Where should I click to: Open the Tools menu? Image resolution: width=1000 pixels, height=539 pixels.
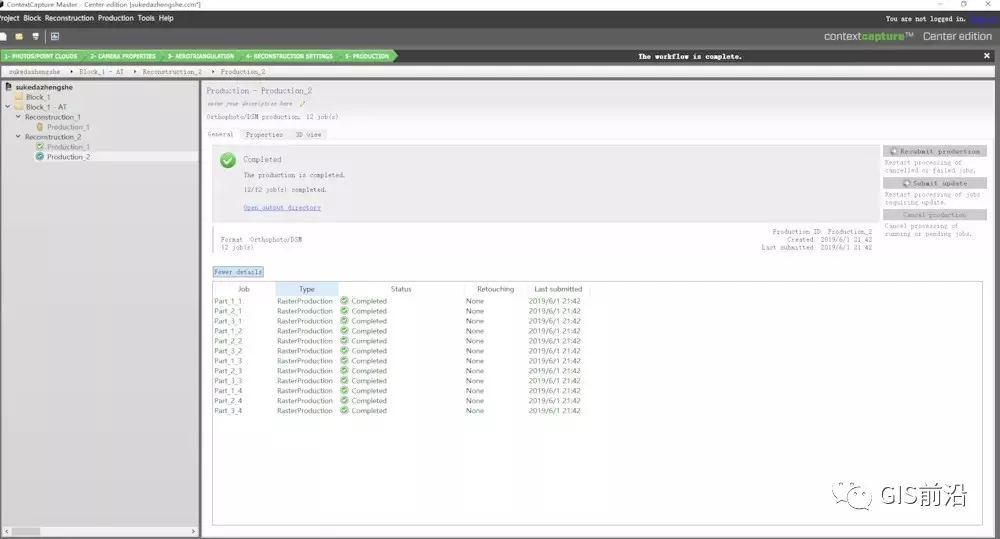point(146,18)
